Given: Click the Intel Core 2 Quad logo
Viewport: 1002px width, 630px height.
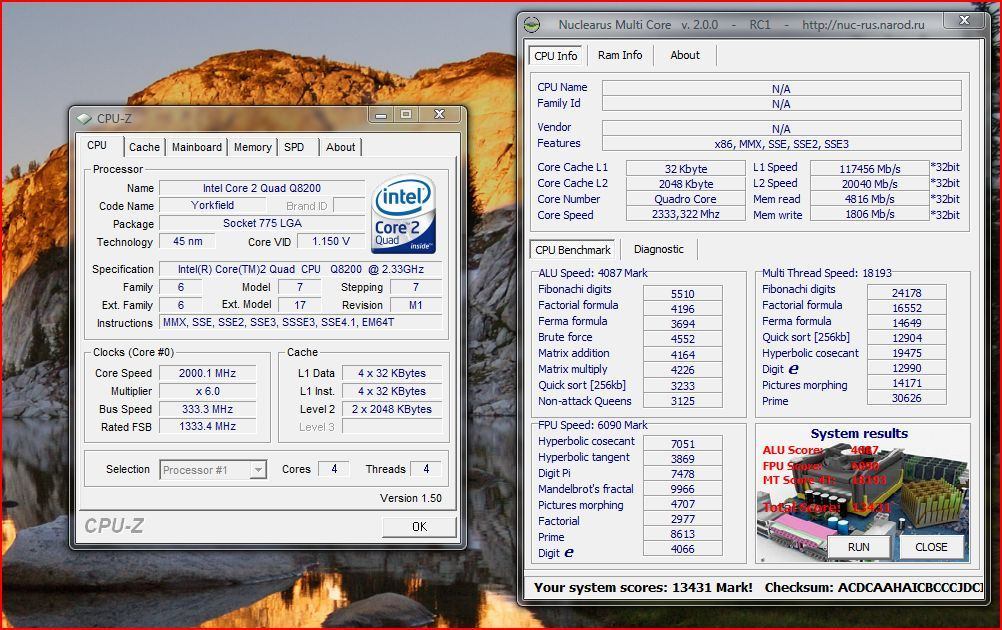Looking at the screenshot, I should pos(404,214).
